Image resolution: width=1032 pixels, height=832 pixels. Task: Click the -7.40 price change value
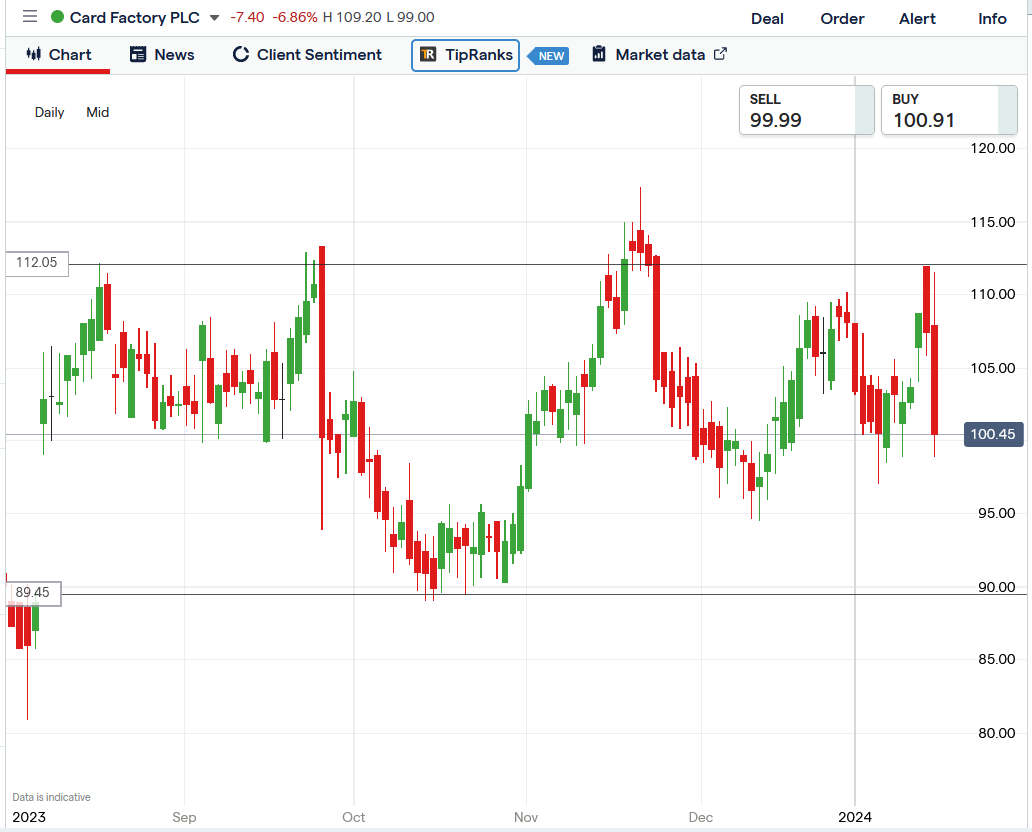(247, 17)
